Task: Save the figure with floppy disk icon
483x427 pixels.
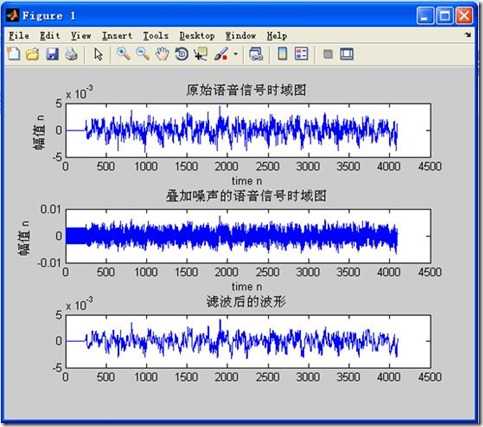Action: pyautogui.click(x=52, y=54)
